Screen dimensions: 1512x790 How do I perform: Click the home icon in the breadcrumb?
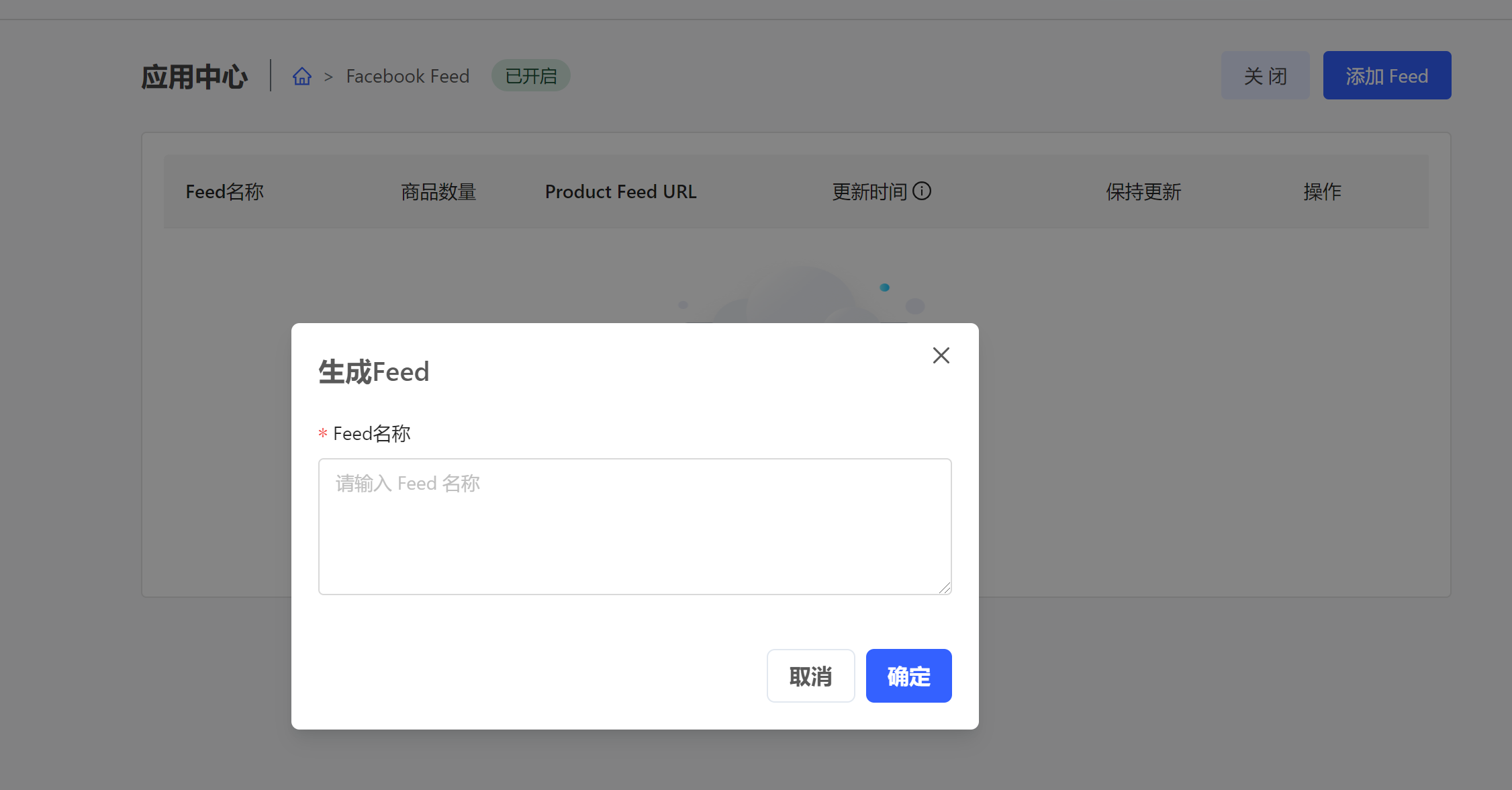tap(302, 77)
